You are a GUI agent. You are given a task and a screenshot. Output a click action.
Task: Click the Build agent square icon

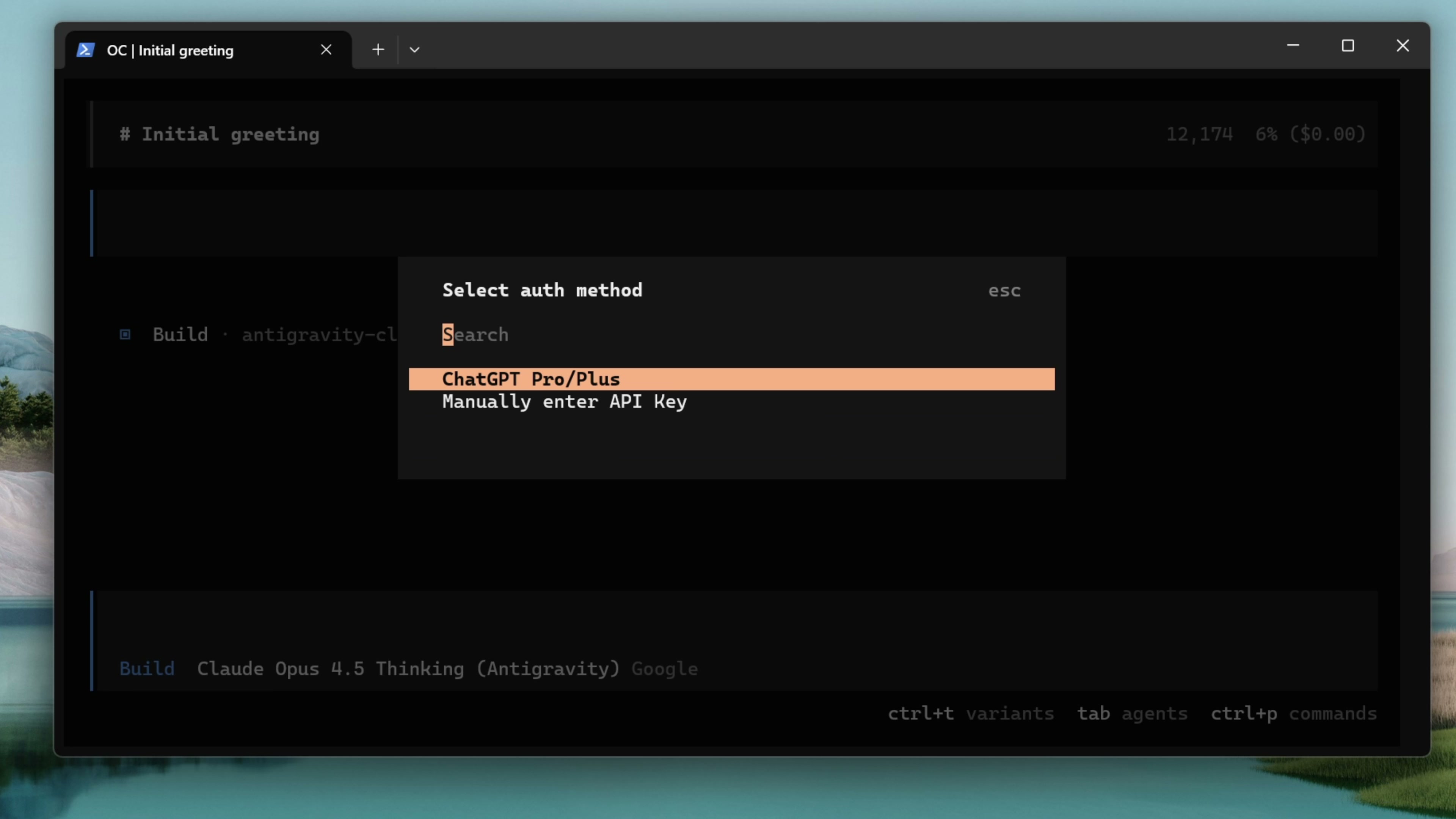tap(125, 334)
